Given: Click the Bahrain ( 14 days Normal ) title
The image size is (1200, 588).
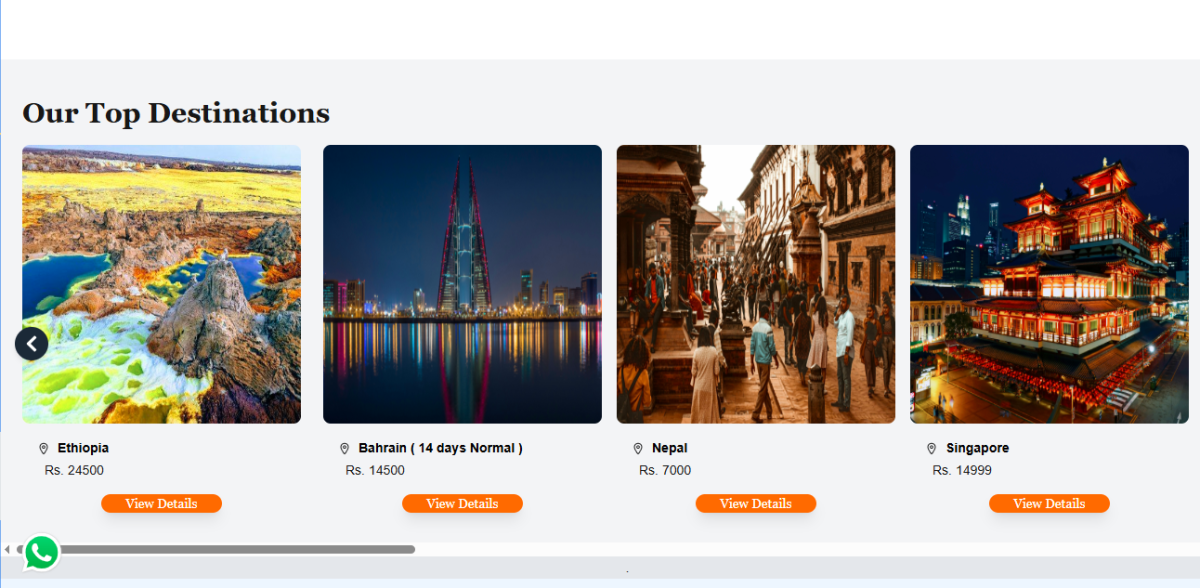Looking at the screenshot, I should [441, 448].
